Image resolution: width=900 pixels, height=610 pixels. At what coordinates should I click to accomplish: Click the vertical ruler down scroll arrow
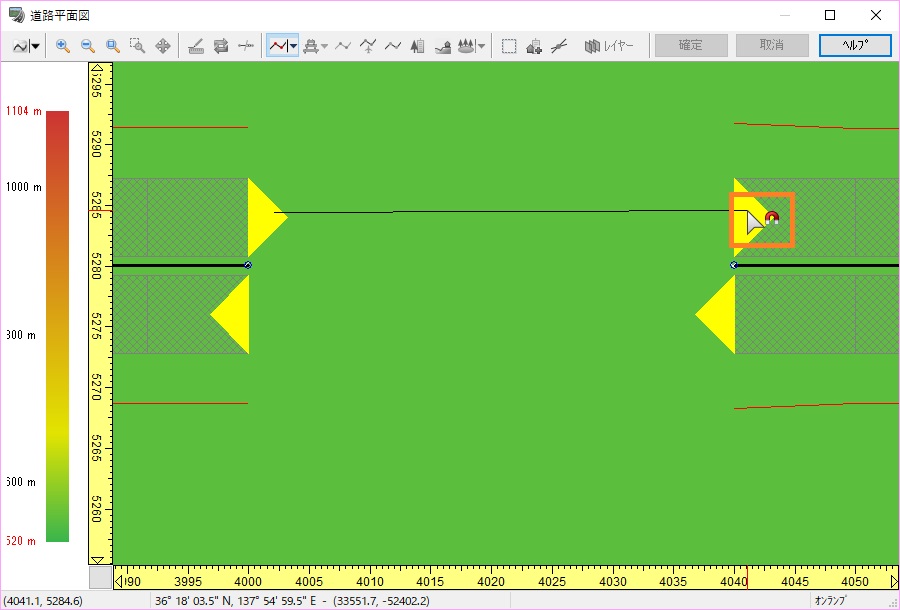point(97,560)
